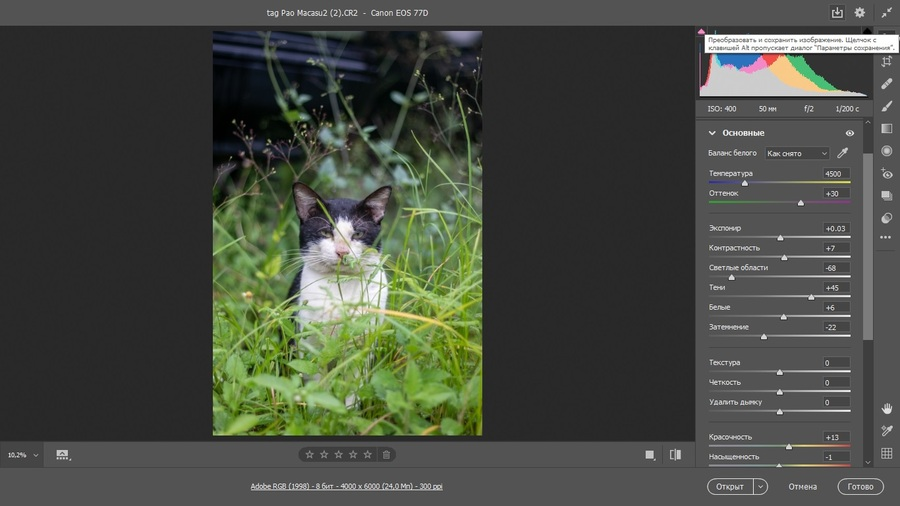
Task: Click the trash delete icon
Action: click(x=386, y=454)
